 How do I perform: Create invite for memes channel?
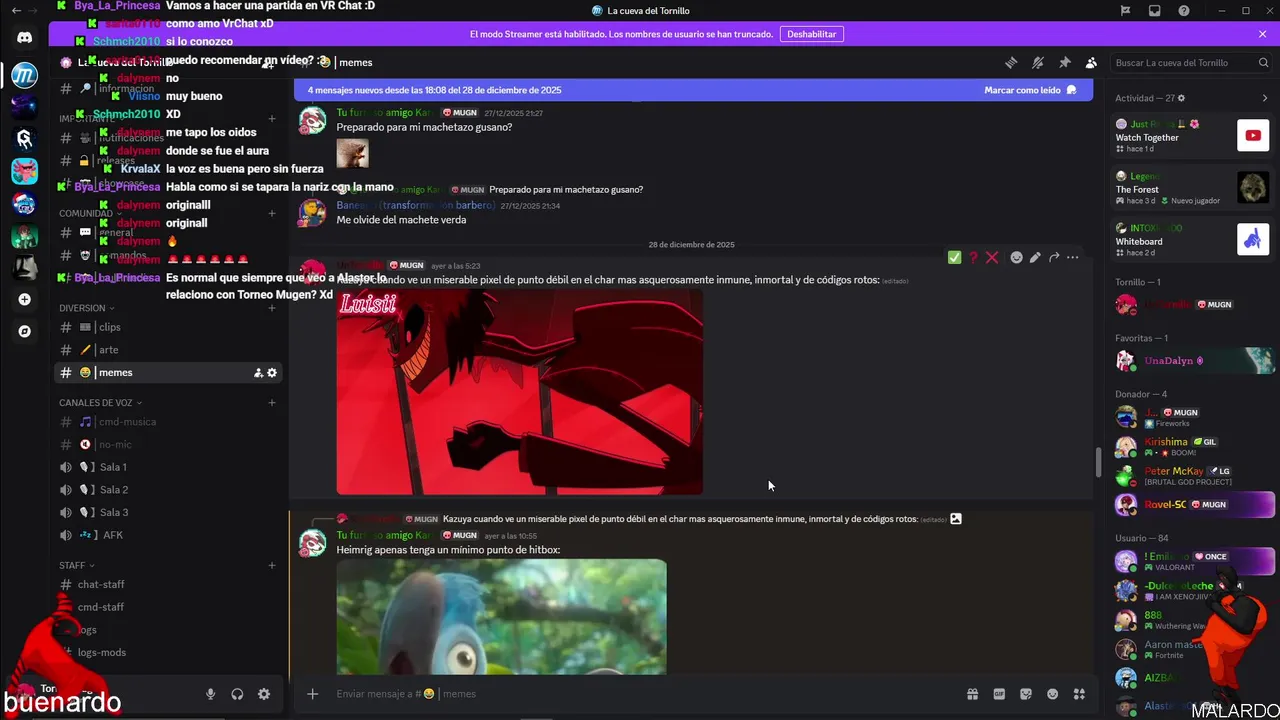[x=258, y=373]
